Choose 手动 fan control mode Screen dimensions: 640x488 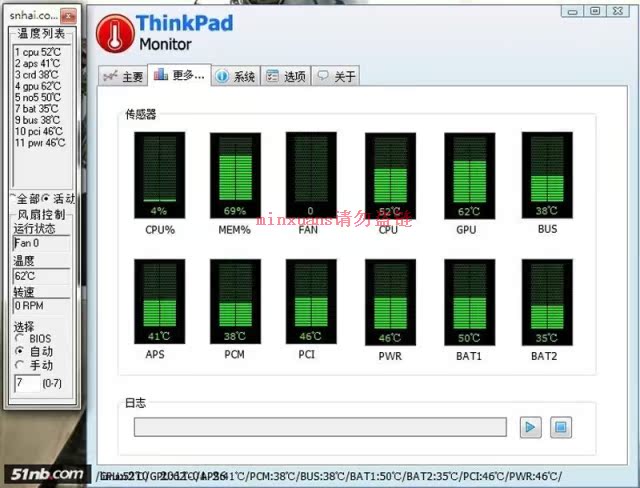[x=34, y=365]
